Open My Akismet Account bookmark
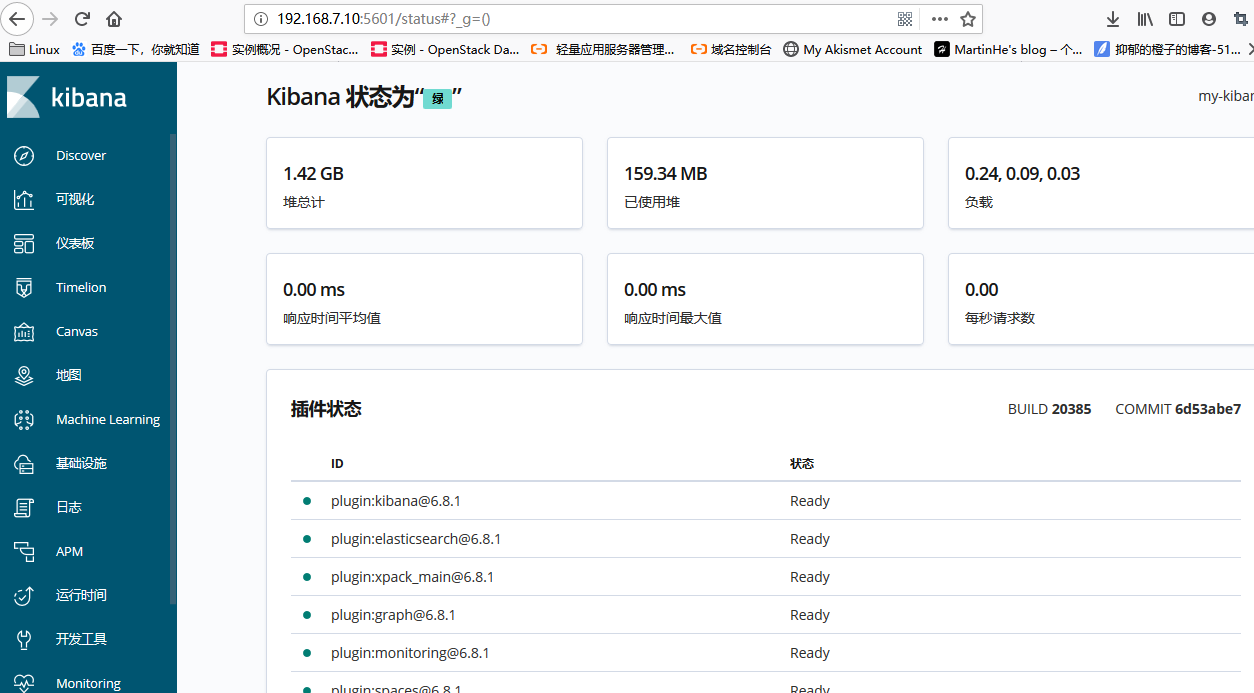The width and height of the screenshot is (1254, 693). (x=852, y=49)
